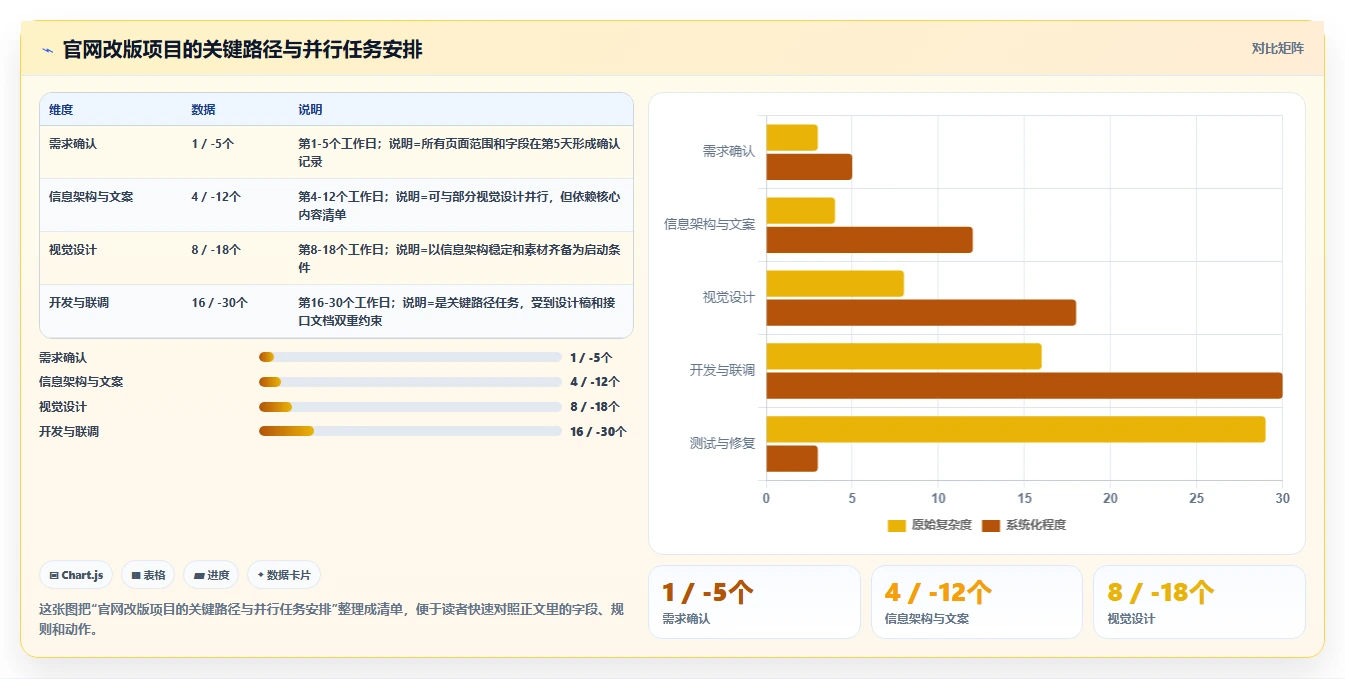This screenshot has height=679, width=1345.
Task: Click chart axis label 视觉设计
Action: click(x=729, y=298)
